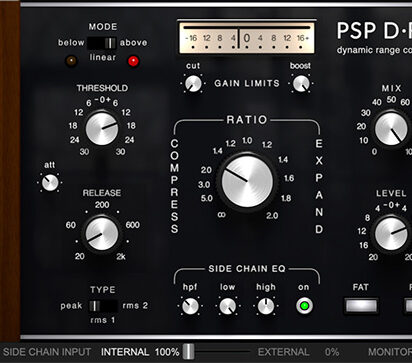Click the side chain hpf knob
The width and height of the screenshot is (412, 363).
[x=190, y=306]
